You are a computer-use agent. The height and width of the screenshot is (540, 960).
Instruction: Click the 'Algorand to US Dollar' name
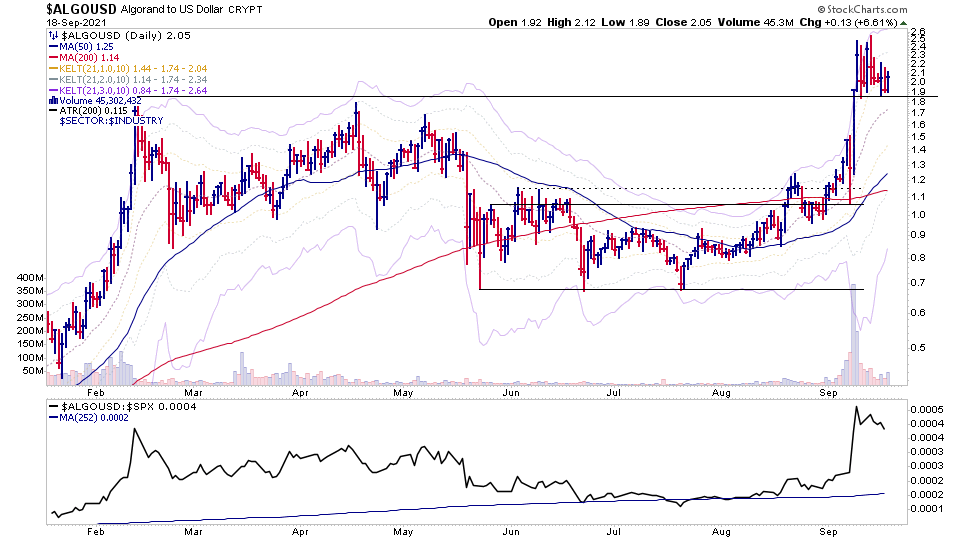point(171,9)
